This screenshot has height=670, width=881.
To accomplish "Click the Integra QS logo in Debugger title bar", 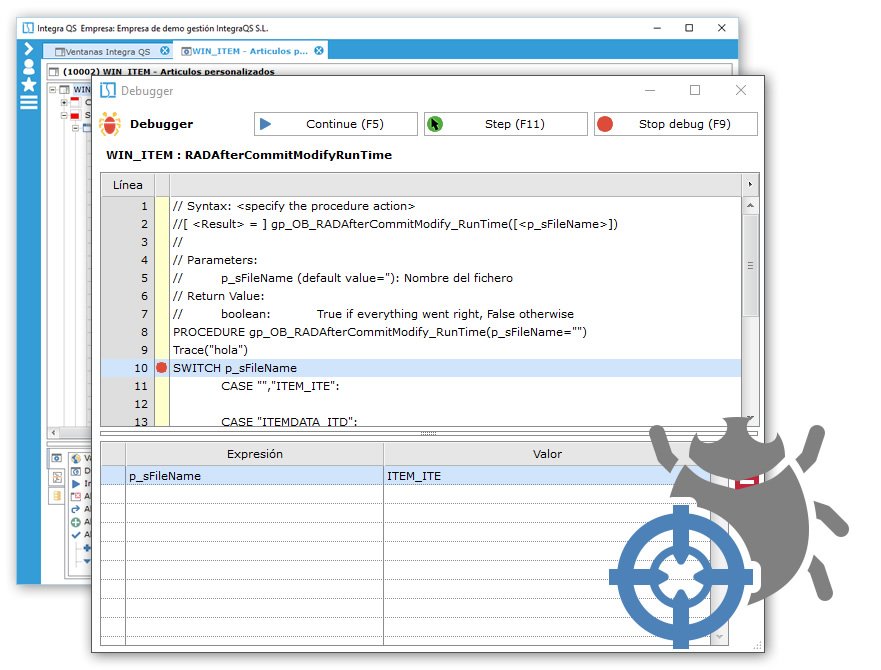I will (x=108, y=90).
